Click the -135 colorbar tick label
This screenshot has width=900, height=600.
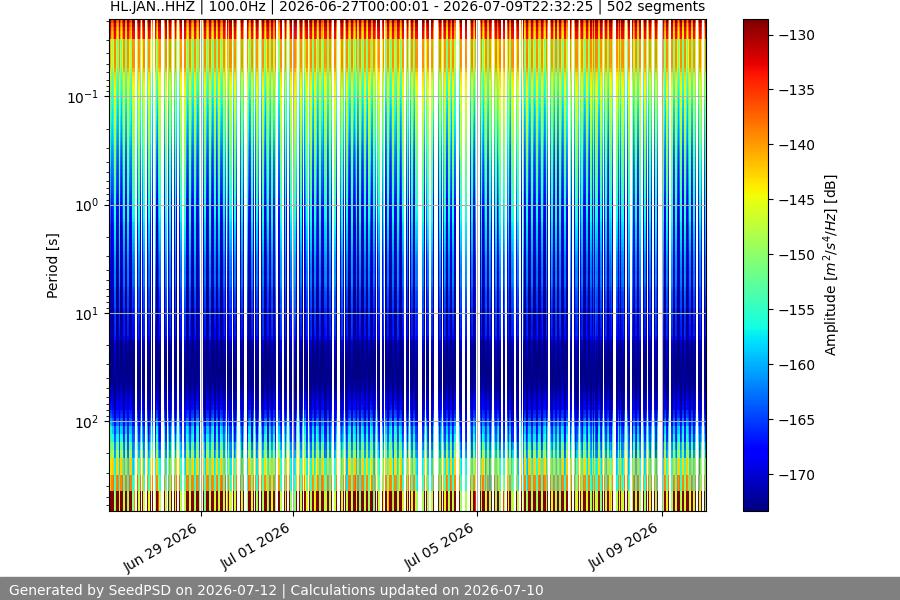pos(797,90)
